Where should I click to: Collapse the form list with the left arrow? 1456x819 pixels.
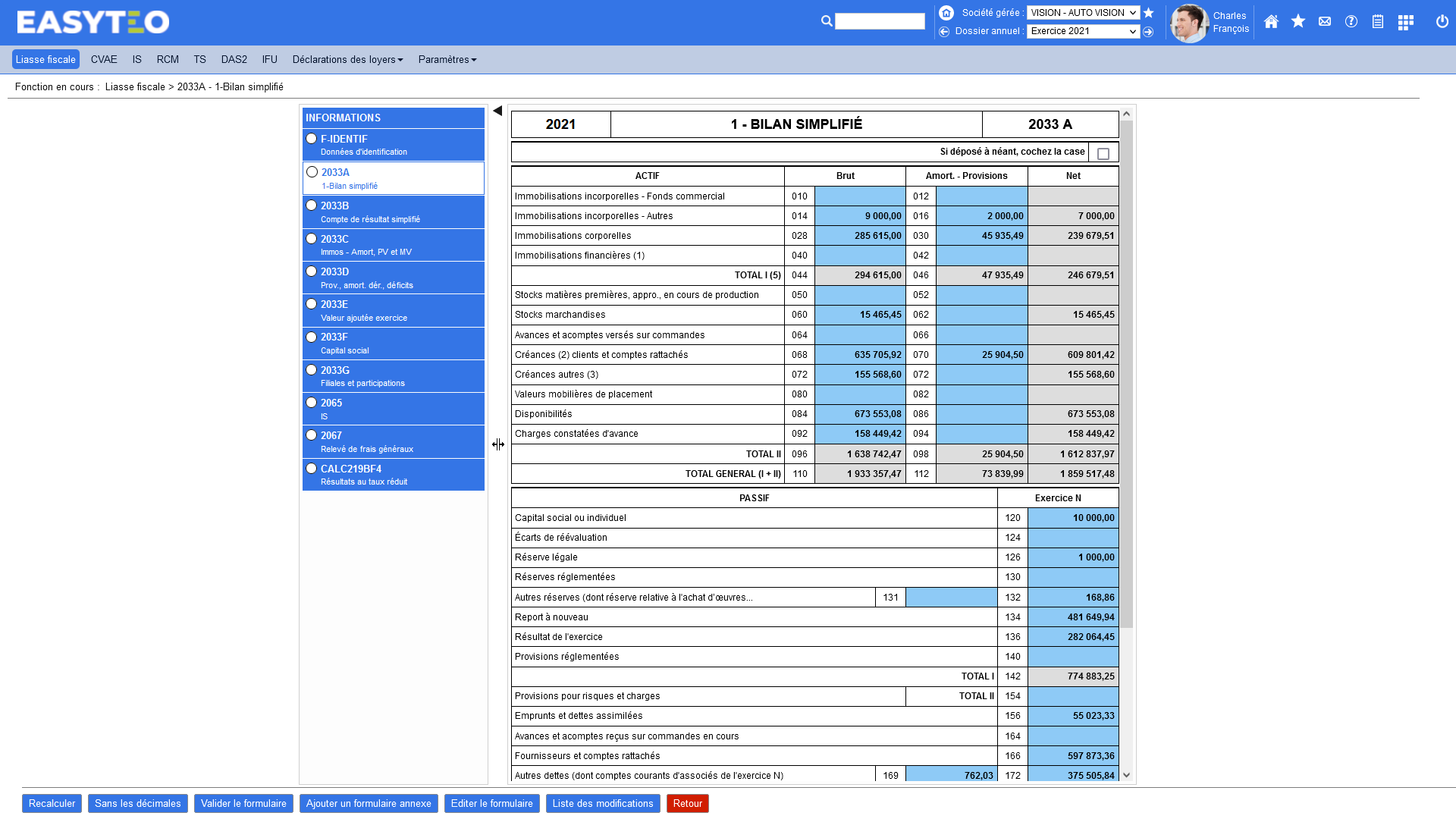click(497, 111)
